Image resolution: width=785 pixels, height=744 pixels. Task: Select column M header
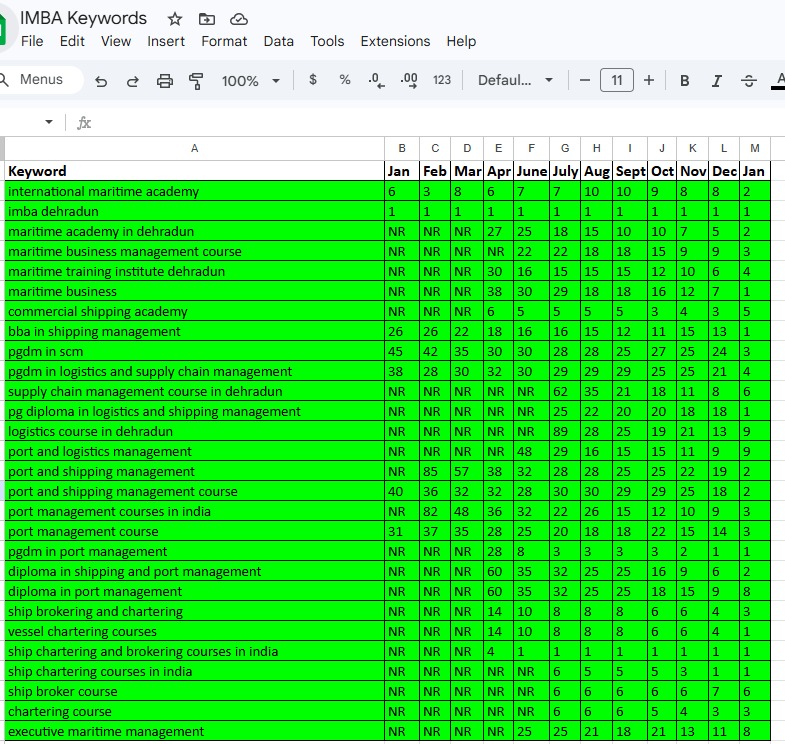755,148
